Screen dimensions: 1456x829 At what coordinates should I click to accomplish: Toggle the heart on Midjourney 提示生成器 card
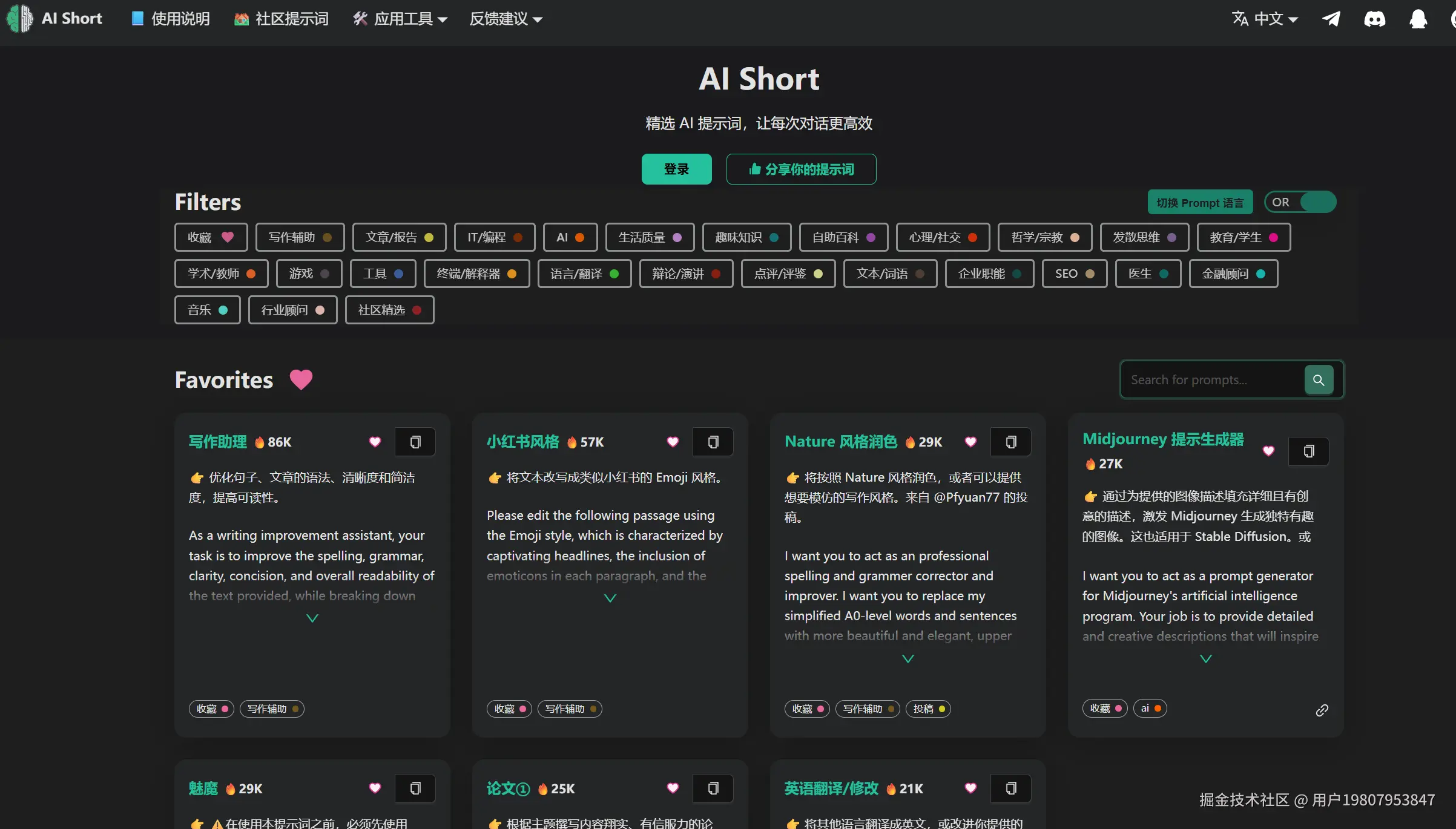coord(1268,451)
